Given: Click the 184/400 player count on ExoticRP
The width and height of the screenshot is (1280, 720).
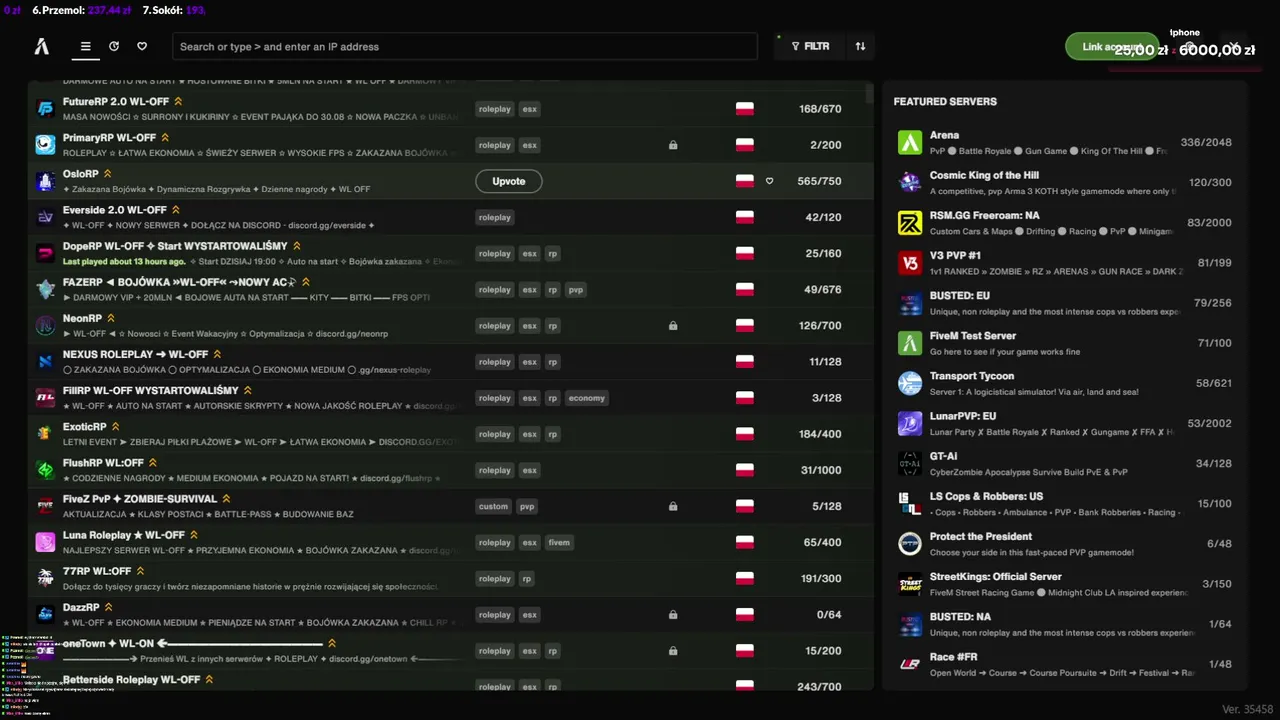Looking at the screenshot, I should tap(820, 434).
